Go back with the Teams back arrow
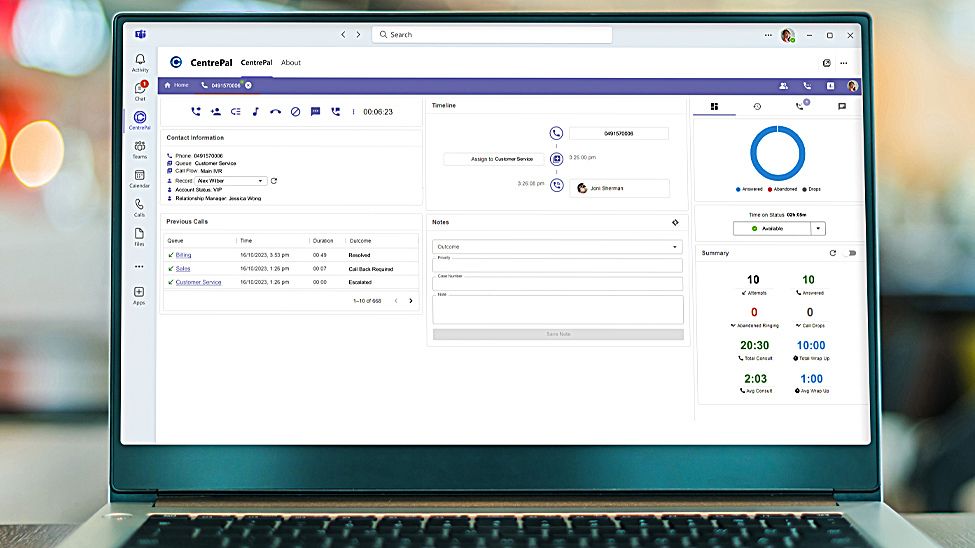This screenshot has height=548, width=975. tap(343, 35)
